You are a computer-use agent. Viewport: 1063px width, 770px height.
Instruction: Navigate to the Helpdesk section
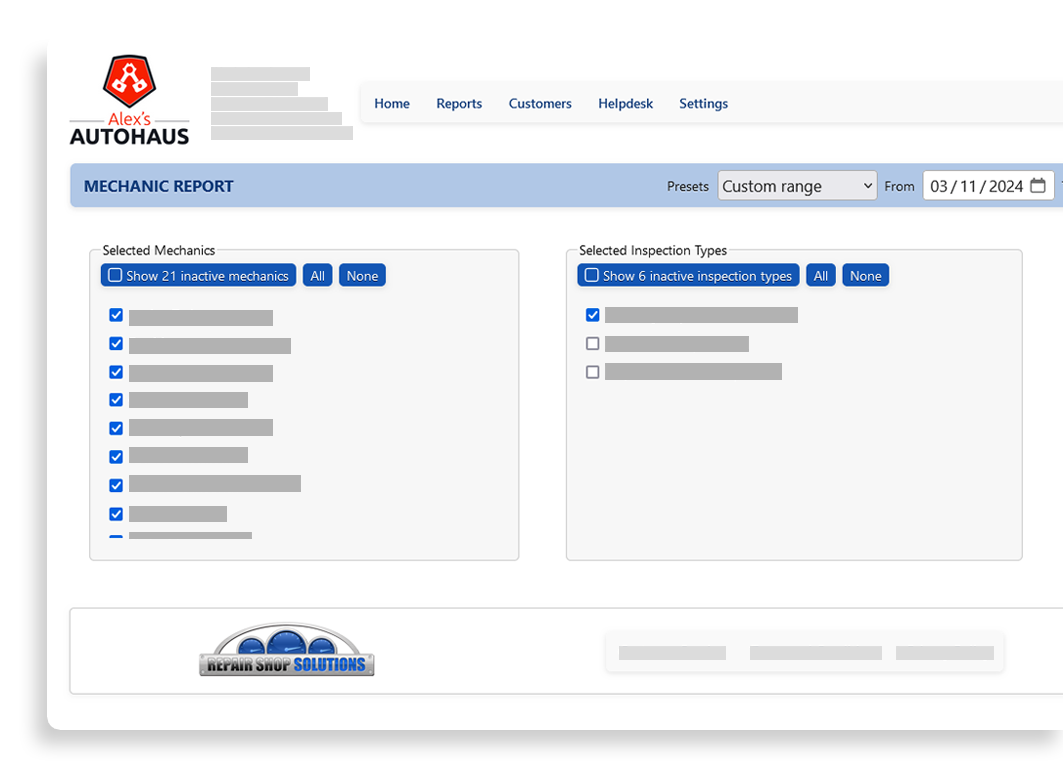[x=625, y=103]
